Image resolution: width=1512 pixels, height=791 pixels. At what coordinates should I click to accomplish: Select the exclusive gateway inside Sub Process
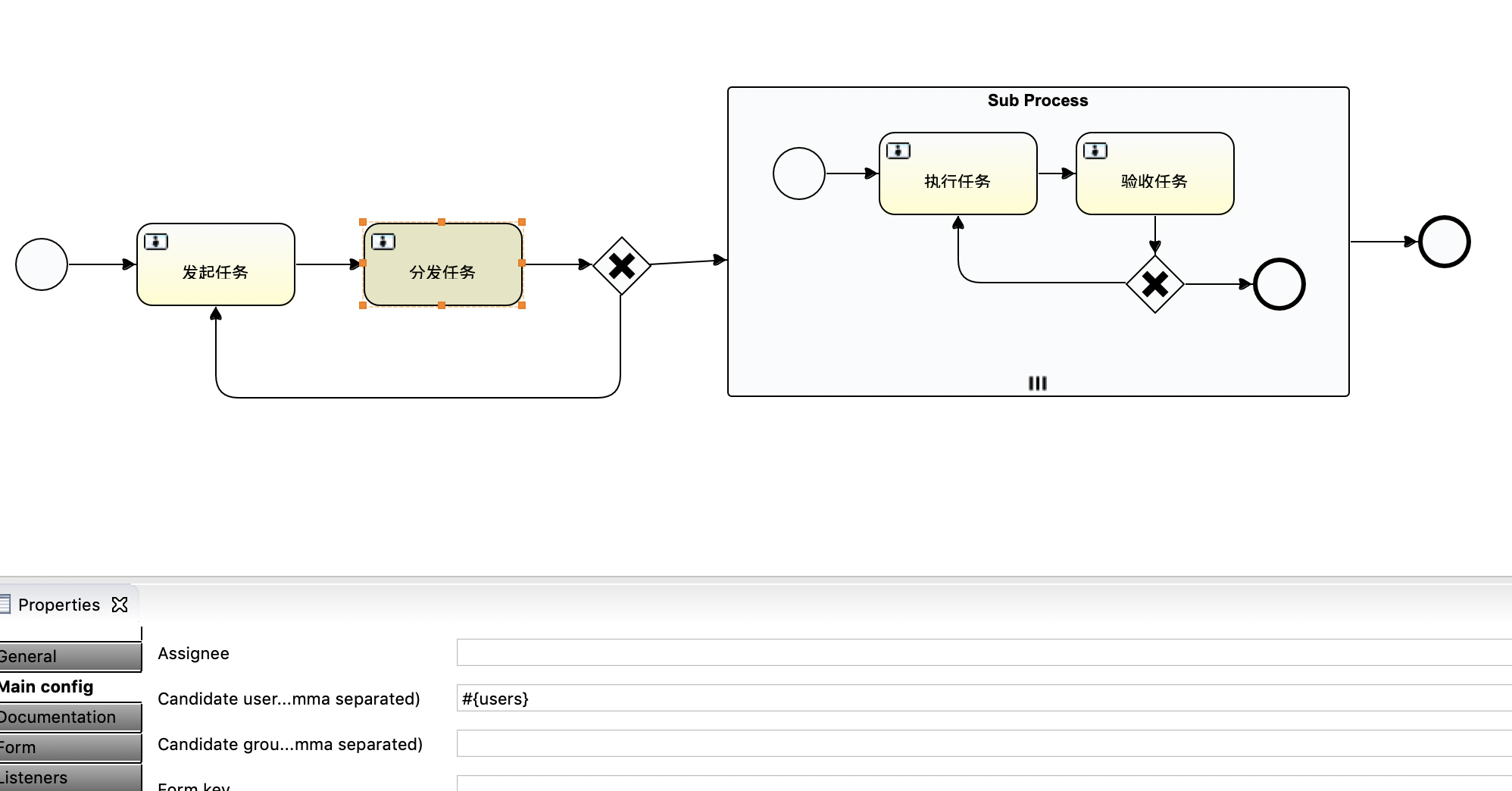(1155, 284)
